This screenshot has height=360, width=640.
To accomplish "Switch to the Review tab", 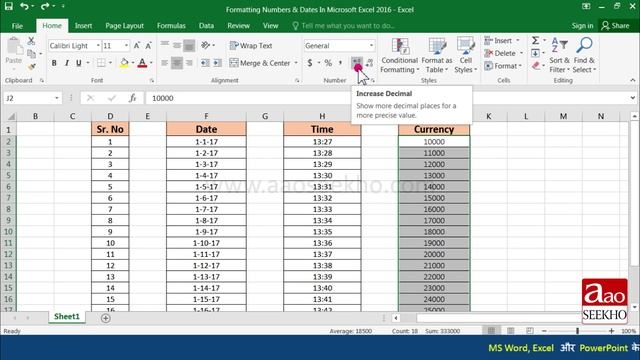I will click(238, 26).
